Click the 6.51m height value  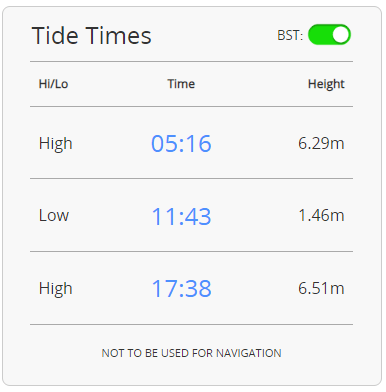click(x=321, y=288)
